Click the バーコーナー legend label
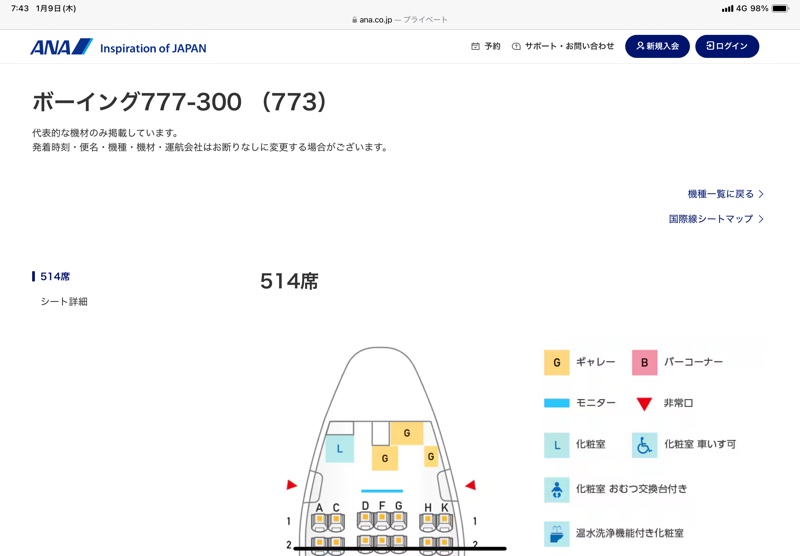The height and width of the screenshot is (556, 800). coord(693,362)
